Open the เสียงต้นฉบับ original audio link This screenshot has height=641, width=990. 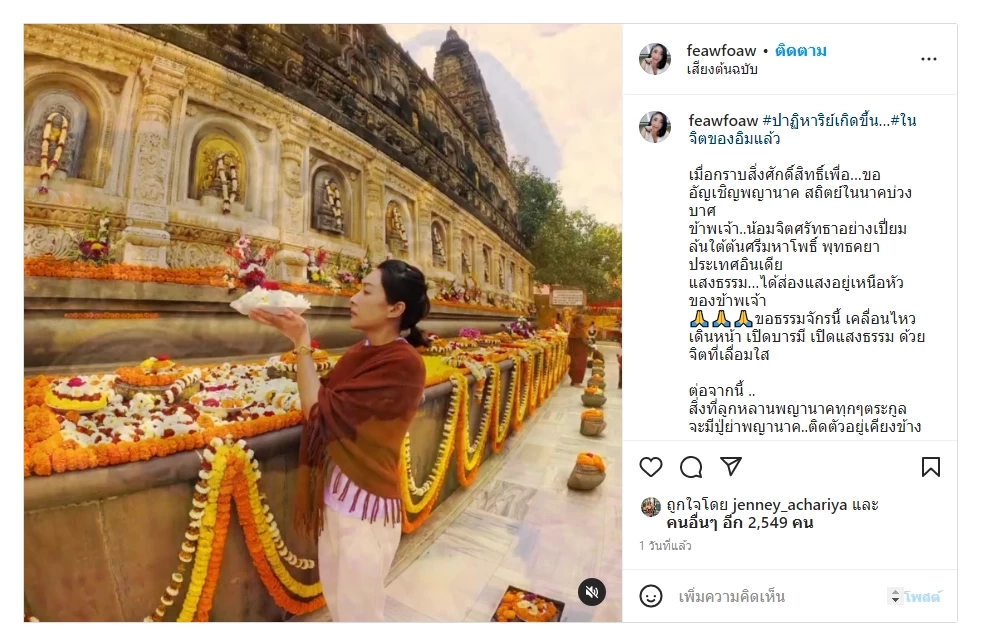coord(724,69)
